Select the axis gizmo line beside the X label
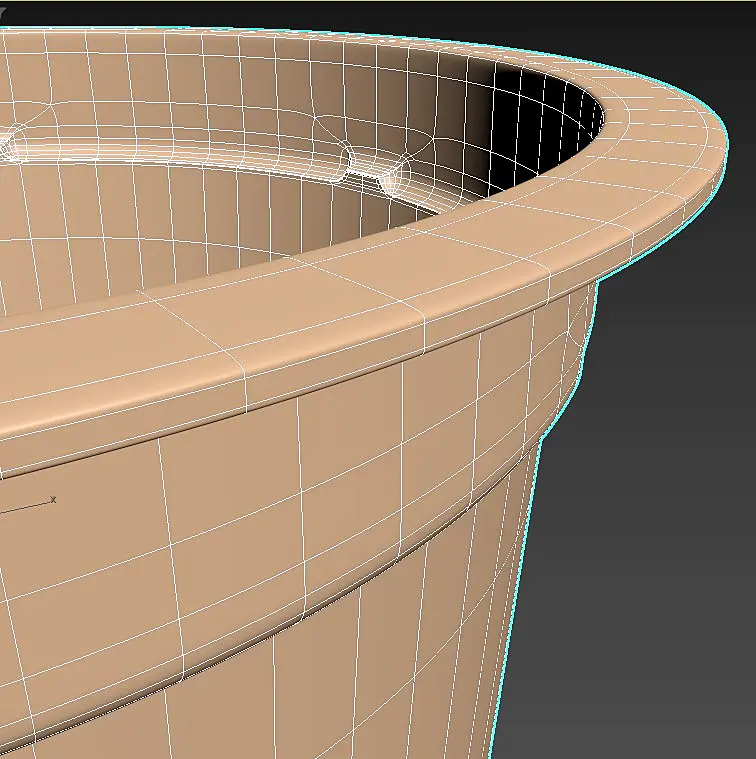Image resolution: width=756 pixels, height=759 pixels. point(24,507)
